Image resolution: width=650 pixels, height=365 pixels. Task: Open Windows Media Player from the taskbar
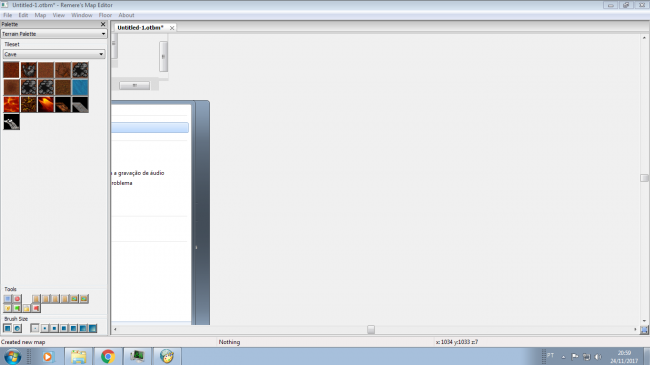coord(48,357)
